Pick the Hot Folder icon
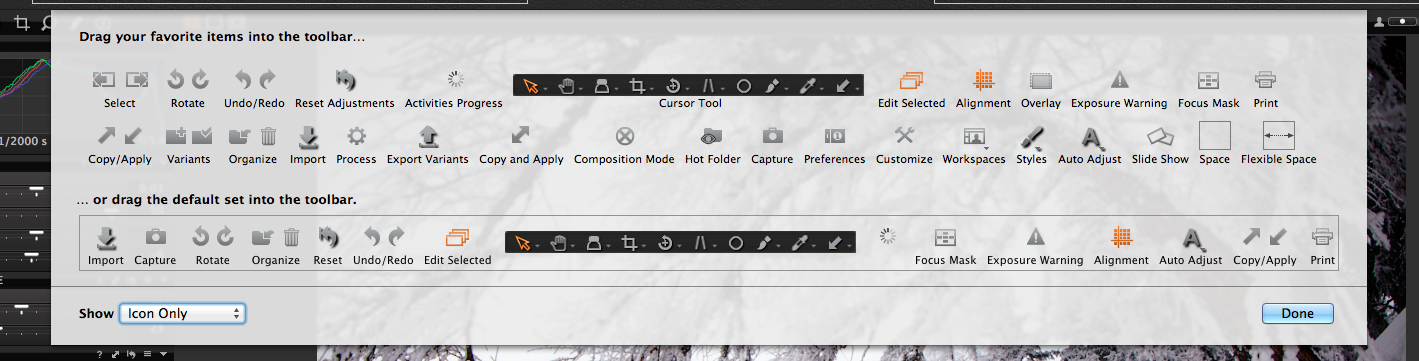The width and height of the screenshot is (1419, 361). pos(711,136)
